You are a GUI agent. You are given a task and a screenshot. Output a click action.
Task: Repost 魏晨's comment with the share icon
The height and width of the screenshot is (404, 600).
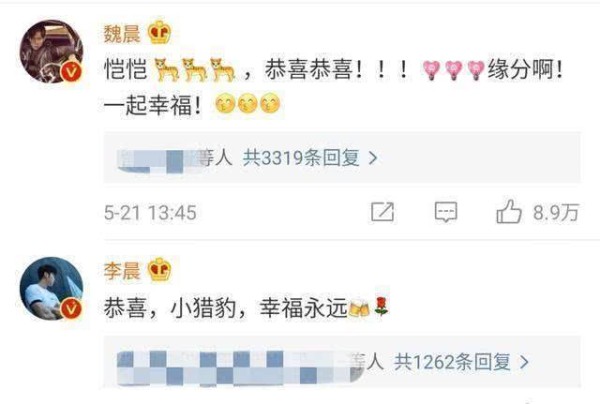(x=382, y=212)
